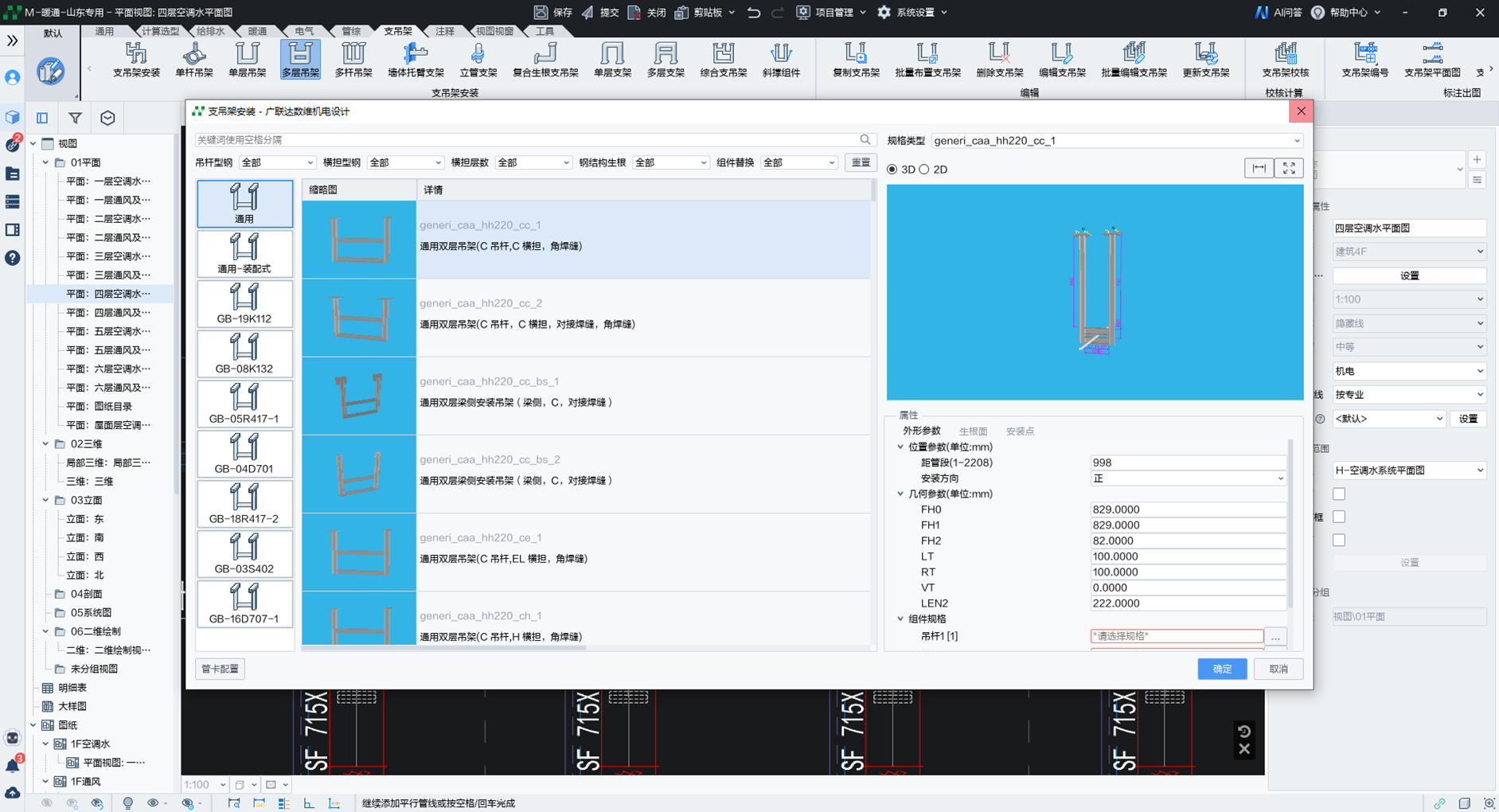Switch to the 给排水 ribbon tab

(210, 31)
